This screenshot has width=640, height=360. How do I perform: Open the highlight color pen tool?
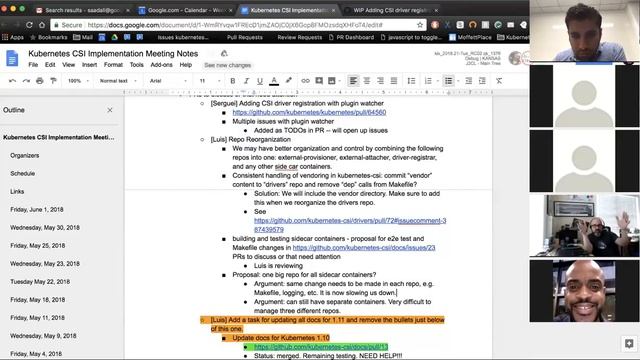289,80
